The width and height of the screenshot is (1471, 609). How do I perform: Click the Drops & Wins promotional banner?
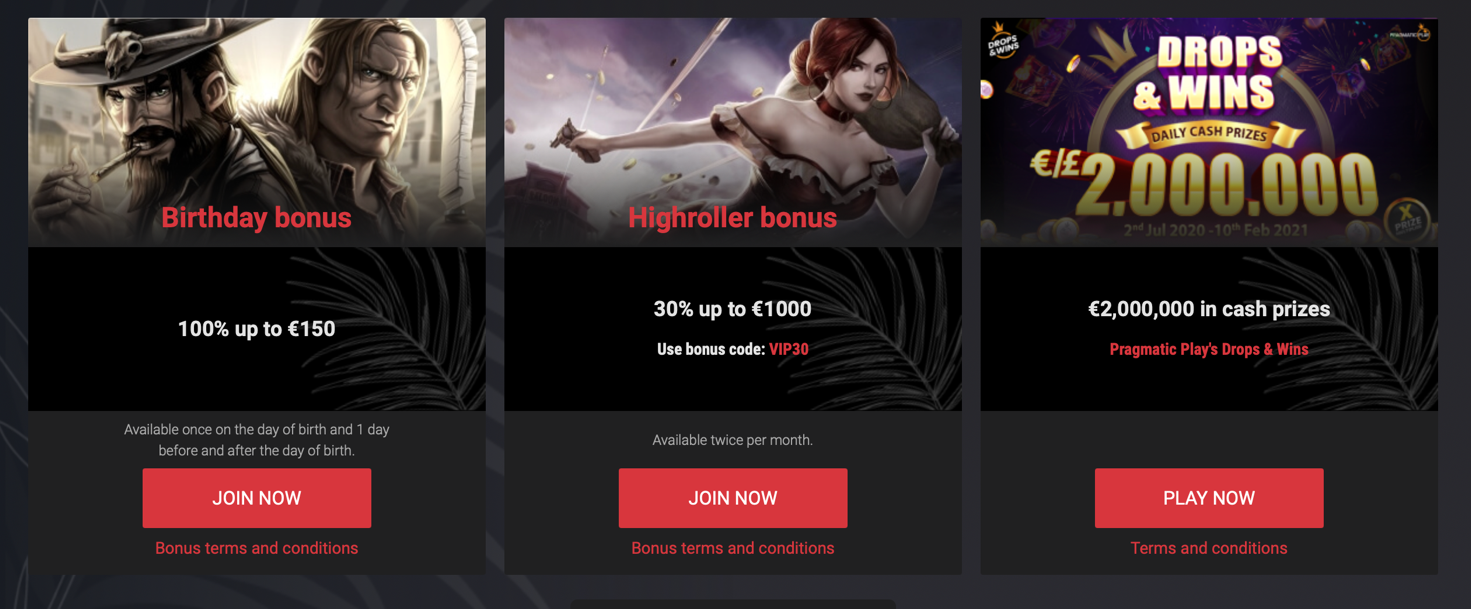tap(1208, 132)
